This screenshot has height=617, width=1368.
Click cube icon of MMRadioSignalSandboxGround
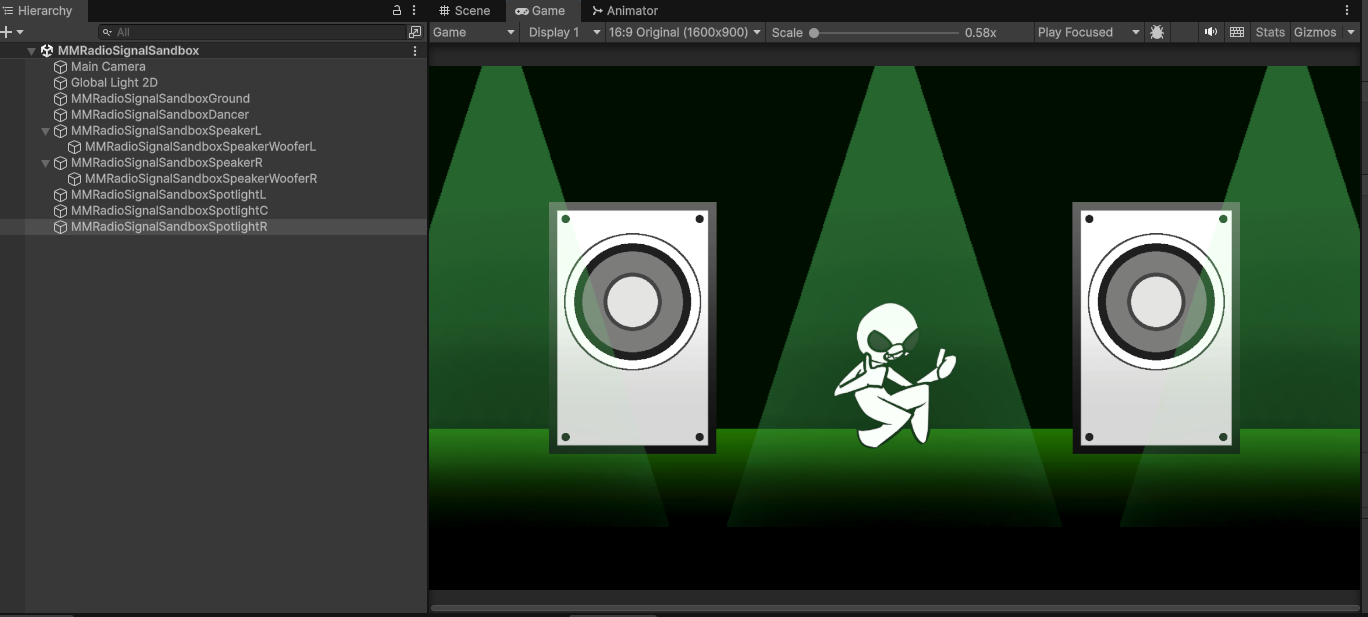coord(60,99)
